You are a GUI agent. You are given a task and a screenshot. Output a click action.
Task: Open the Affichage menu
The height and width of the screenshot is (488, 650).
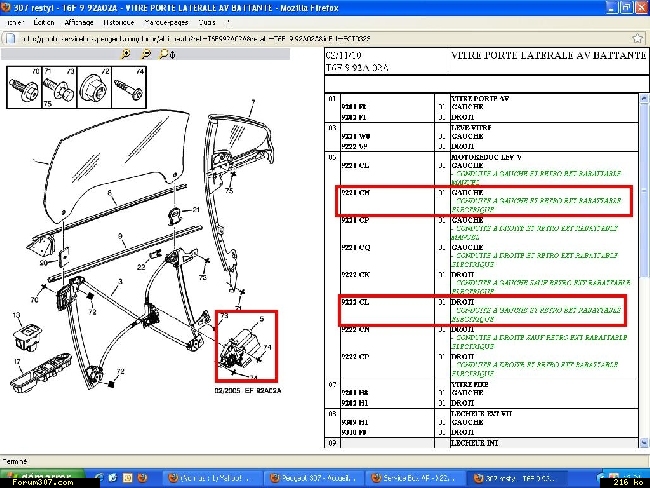click(x=79, y=22)
